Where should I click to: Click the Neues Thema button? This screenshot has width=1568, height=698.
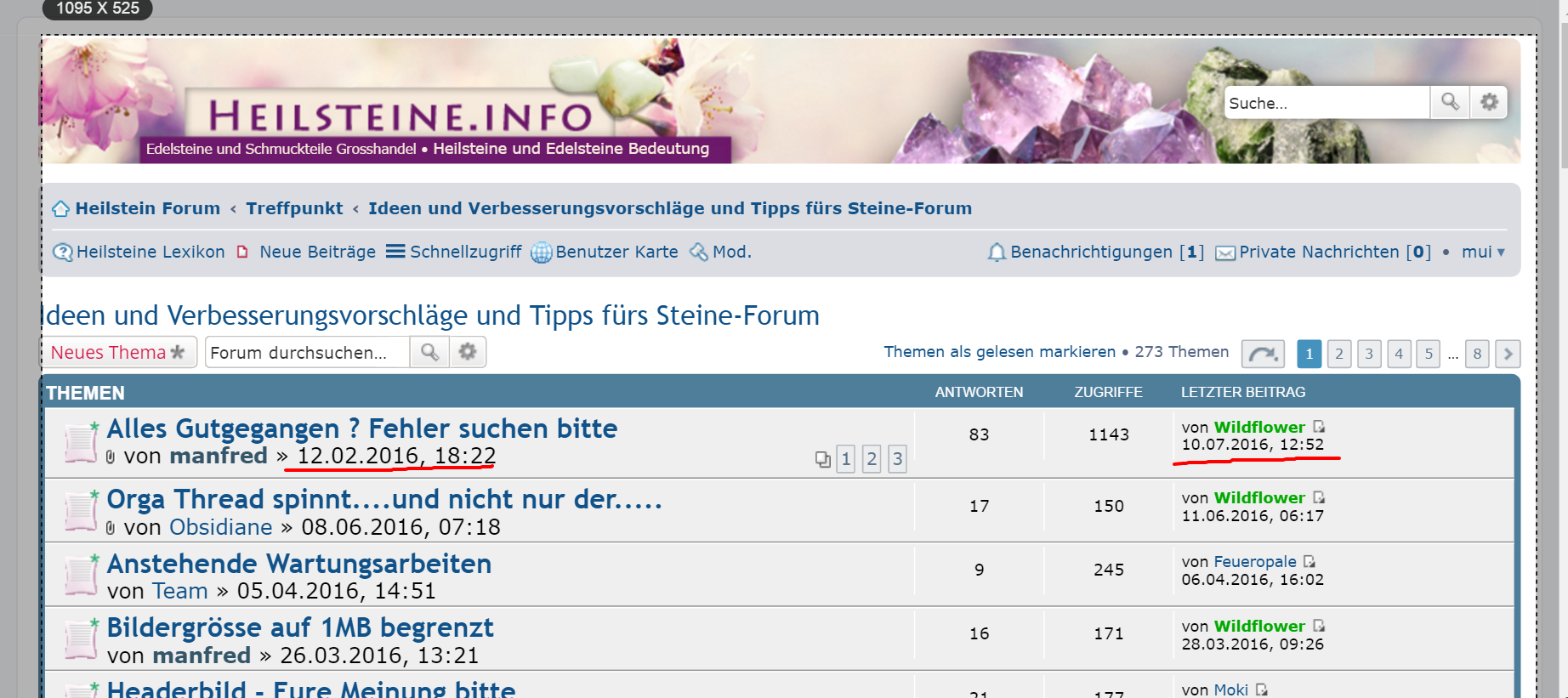[x=118, y=352]
